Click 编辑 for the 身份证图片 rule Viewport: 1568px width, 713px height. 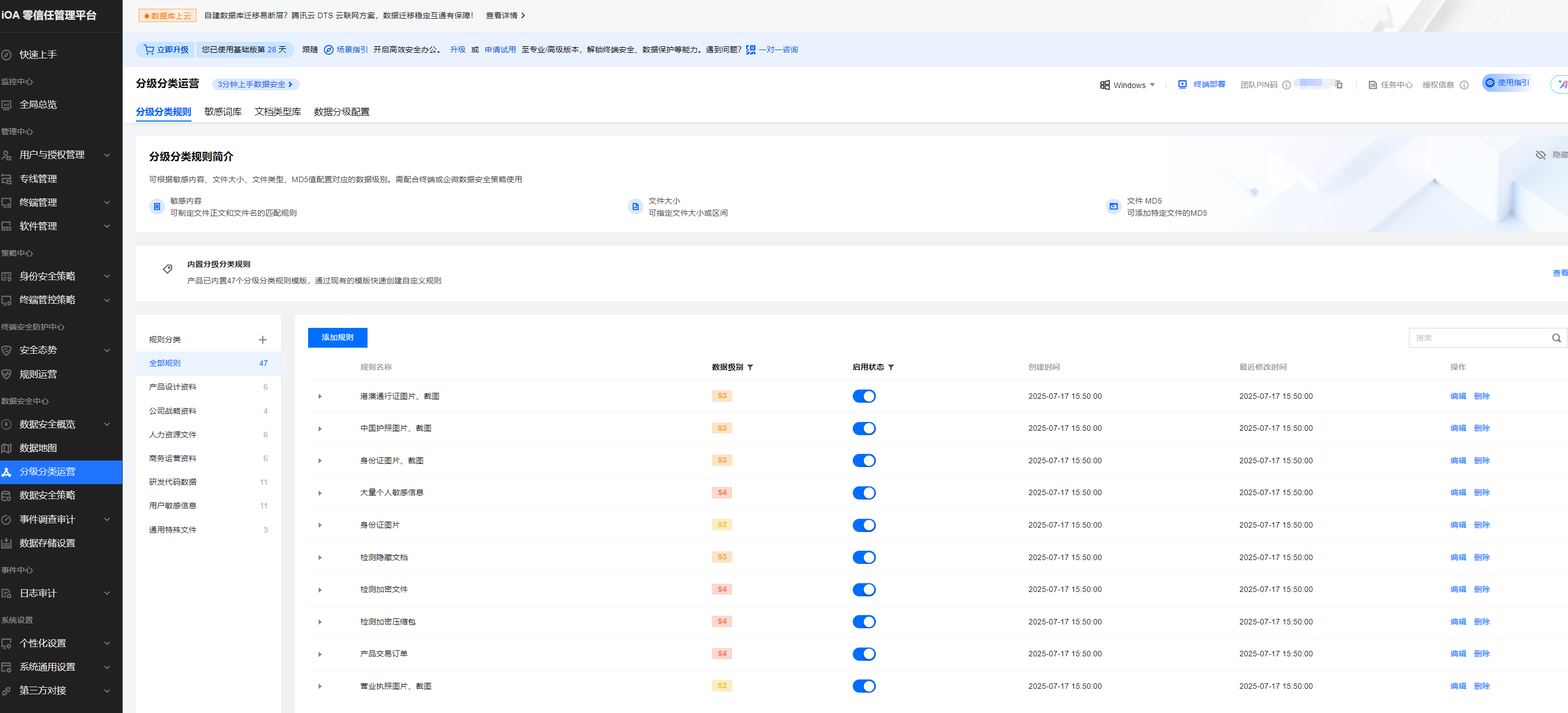coord(1457,525)
